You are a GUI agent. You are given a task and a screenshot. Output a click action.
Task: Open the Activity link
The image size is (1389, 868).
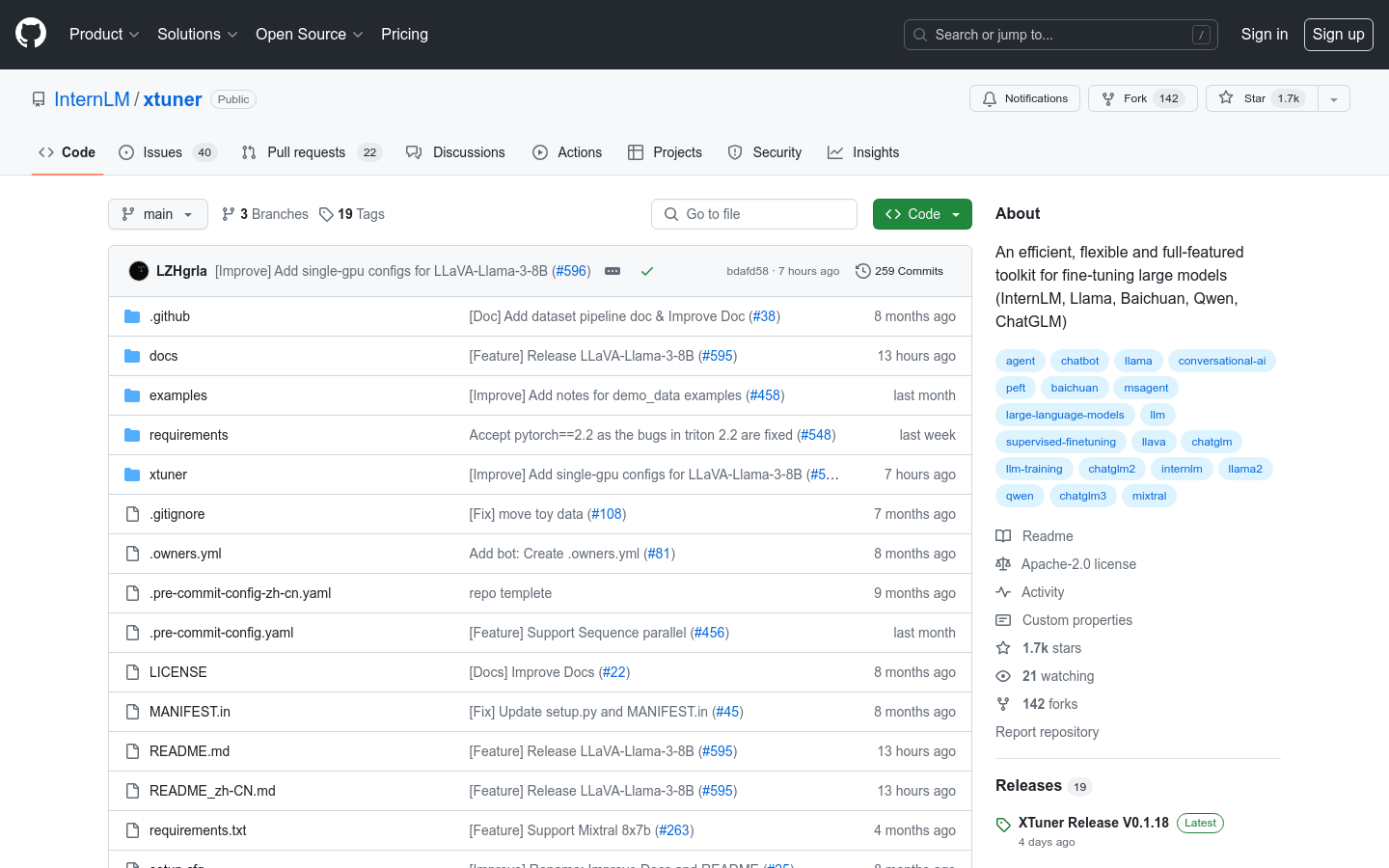pos(1030,592)
